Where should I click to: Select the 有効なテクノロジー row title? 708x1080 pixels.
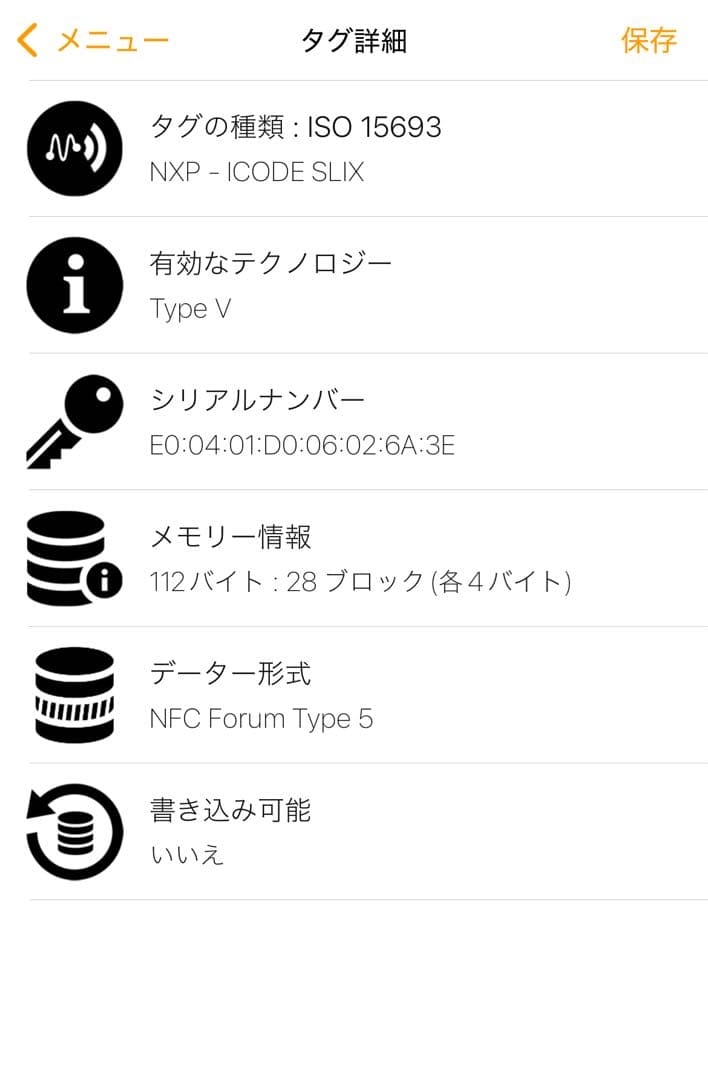pyautogui.click(x=270, y=263)
